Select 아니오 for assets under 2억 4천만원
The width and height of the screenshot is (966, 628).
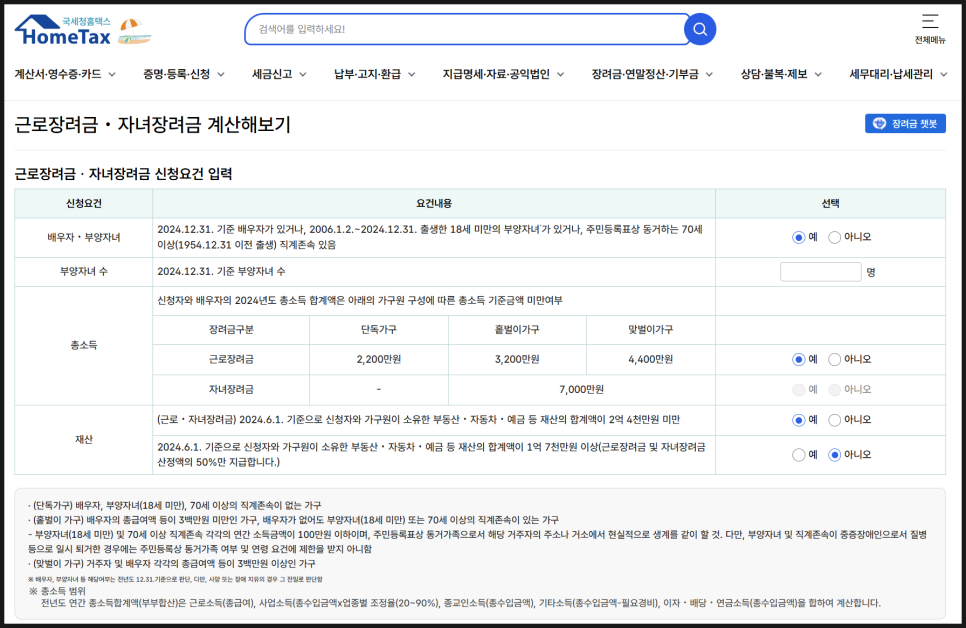(x=834, y=420)
